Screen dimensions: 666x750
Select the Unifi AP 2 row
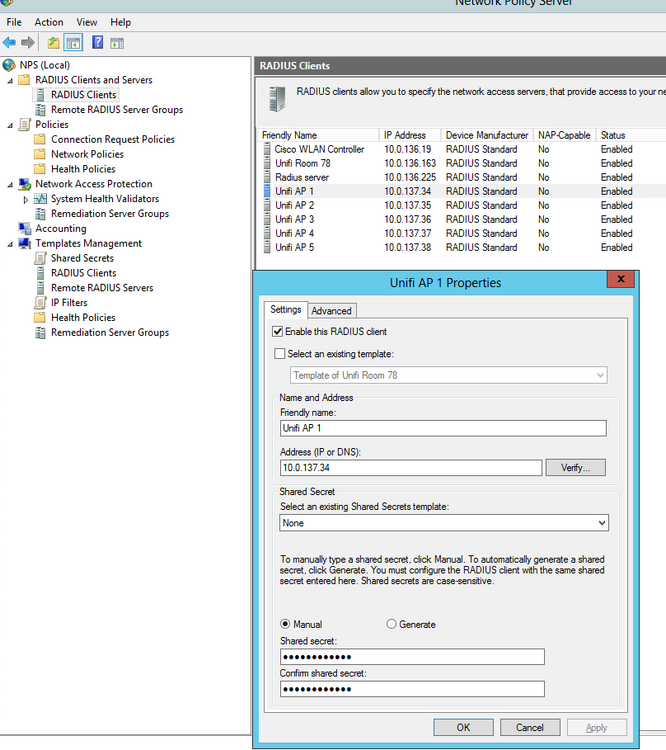[x=462, y=205]
